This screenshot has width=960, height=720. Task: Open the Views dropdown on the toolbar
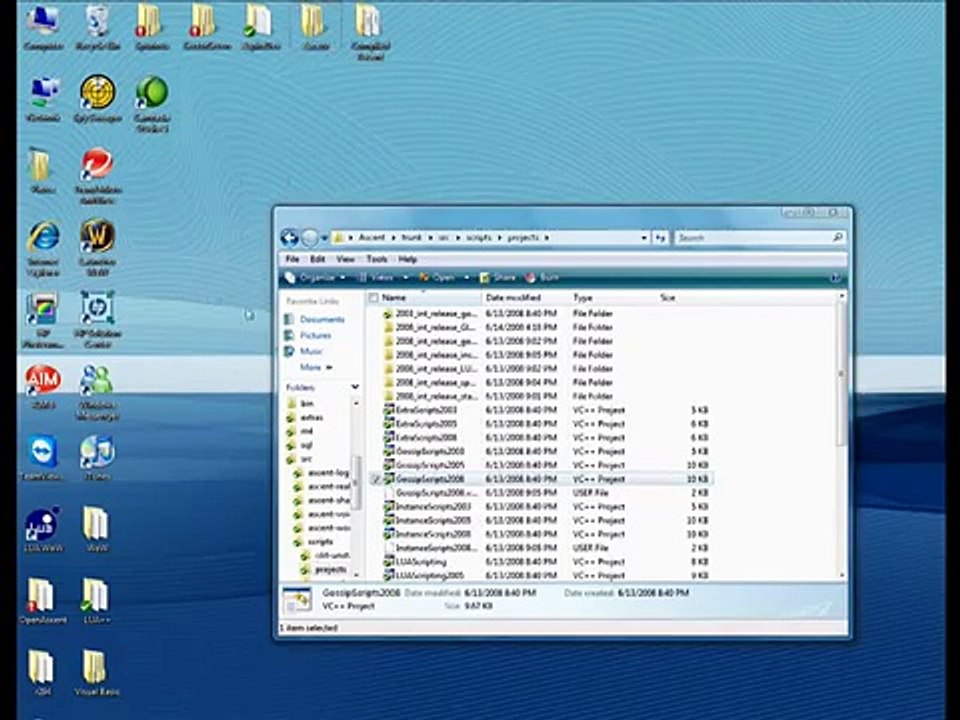click(382, 278)
